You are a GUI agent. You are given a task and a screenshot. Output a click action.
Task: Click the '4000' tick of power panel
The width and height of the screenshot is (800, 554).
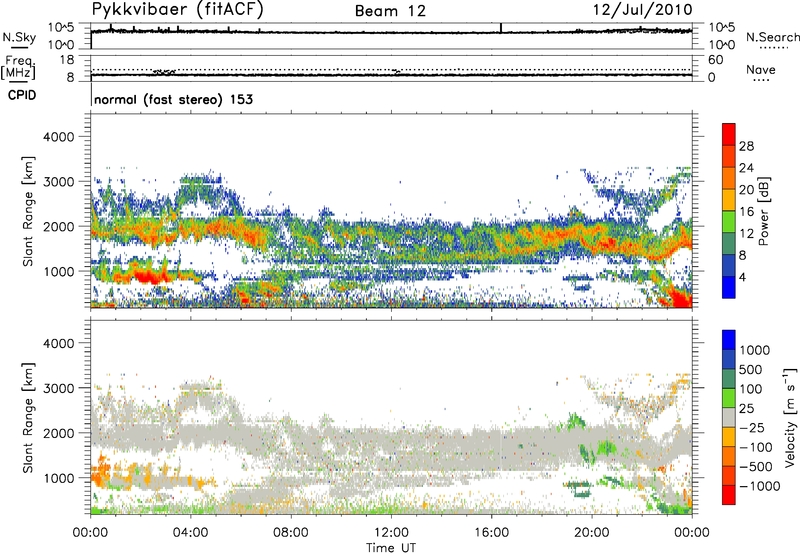pos(58,137)
